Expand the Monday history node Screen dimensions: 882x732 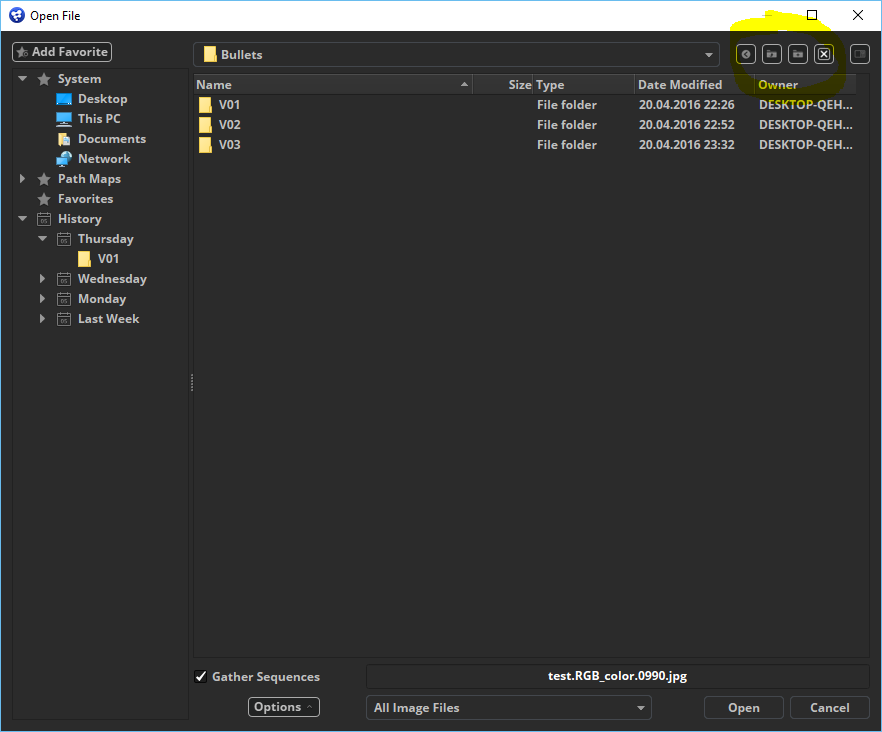[42, 298]
